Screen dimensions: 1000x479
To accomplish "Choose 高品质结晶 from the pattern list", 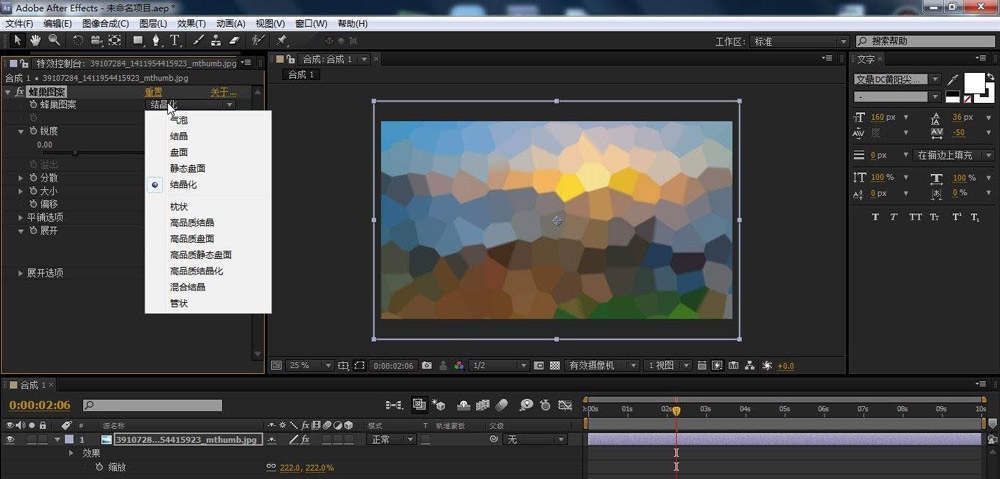I will click(191, 222).
